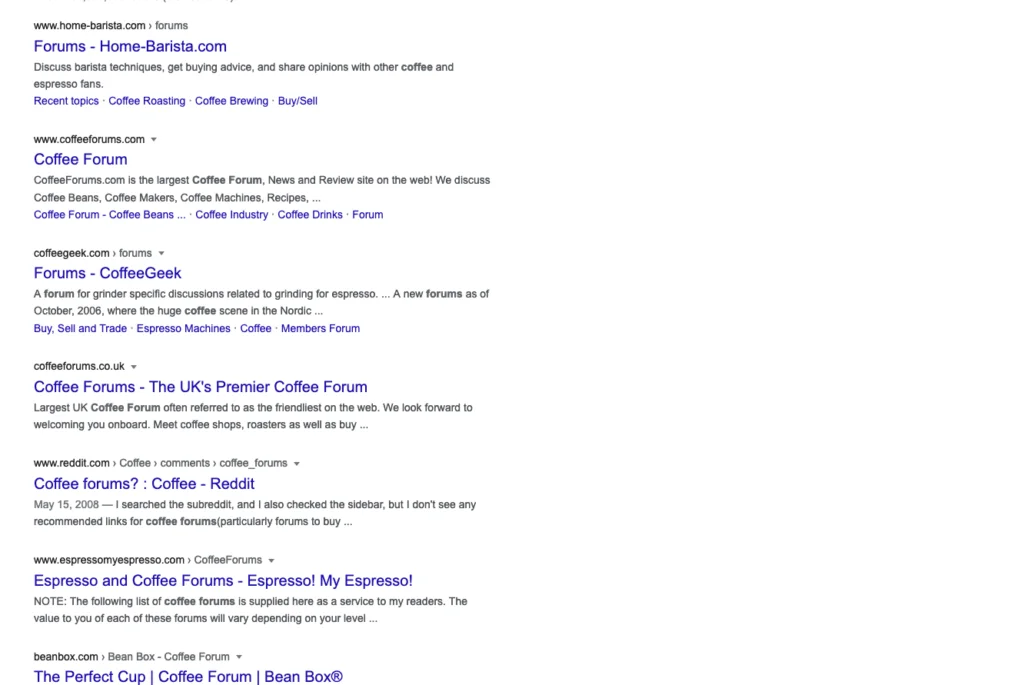Open Buy, Sell and Trade sitelink
This screenshot has height=685, width=1024.
tap(80, 328)
